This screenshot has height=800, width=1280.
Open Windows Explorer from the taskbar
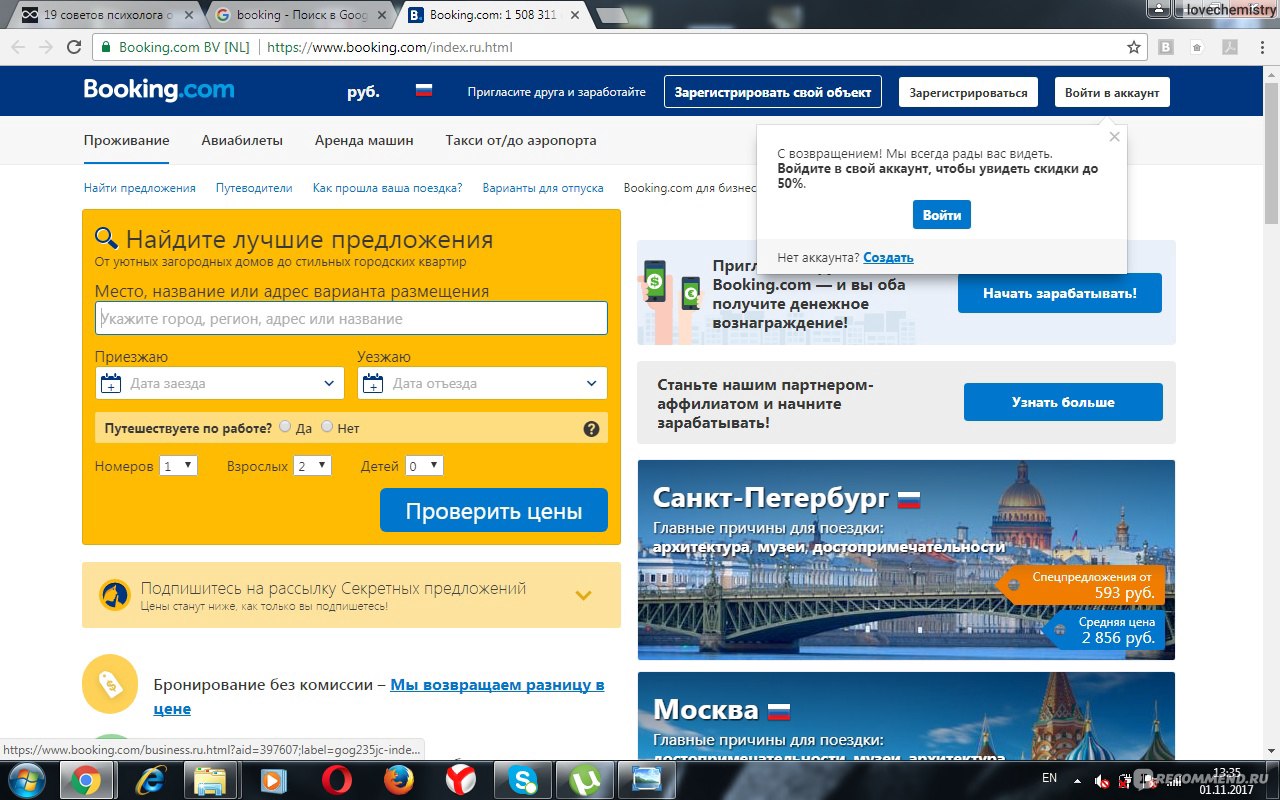pos(212,779)
